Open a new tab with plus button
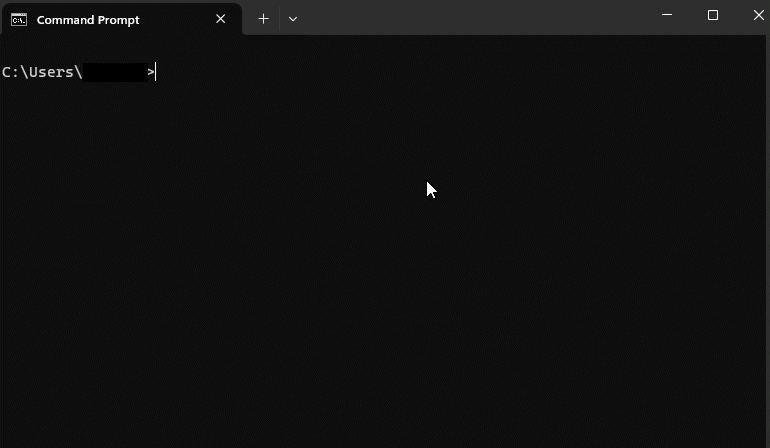The height and width of the screenshot is (448, 770). [x=263, y=19]
